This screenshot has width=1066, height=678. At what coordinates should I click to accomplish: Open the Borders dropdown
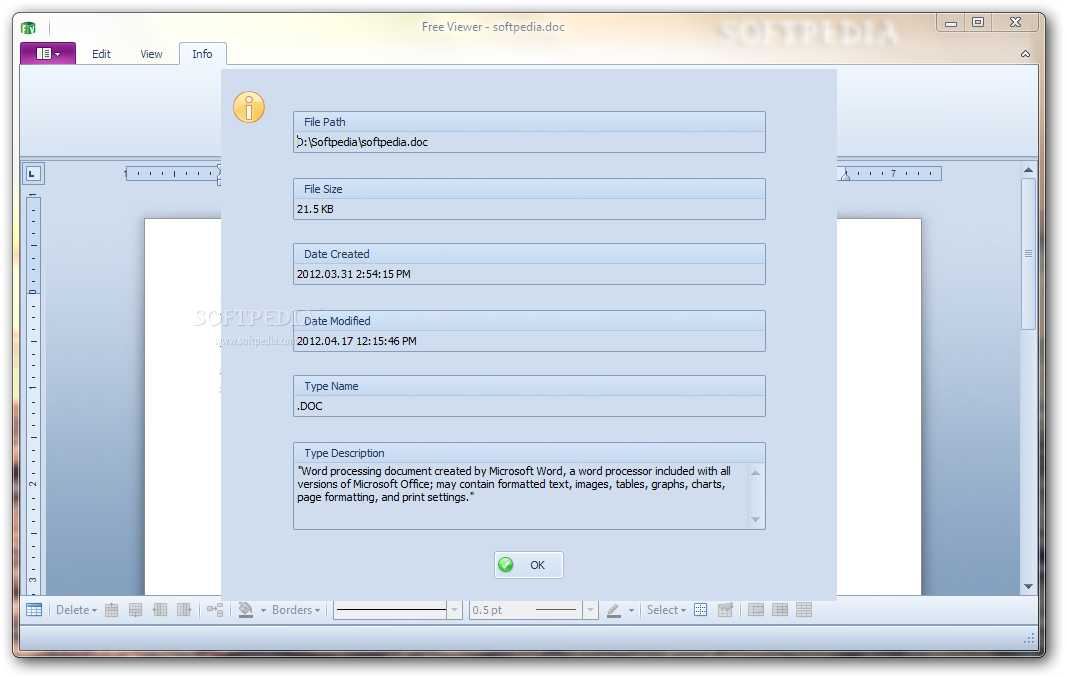tap(296, 610)
